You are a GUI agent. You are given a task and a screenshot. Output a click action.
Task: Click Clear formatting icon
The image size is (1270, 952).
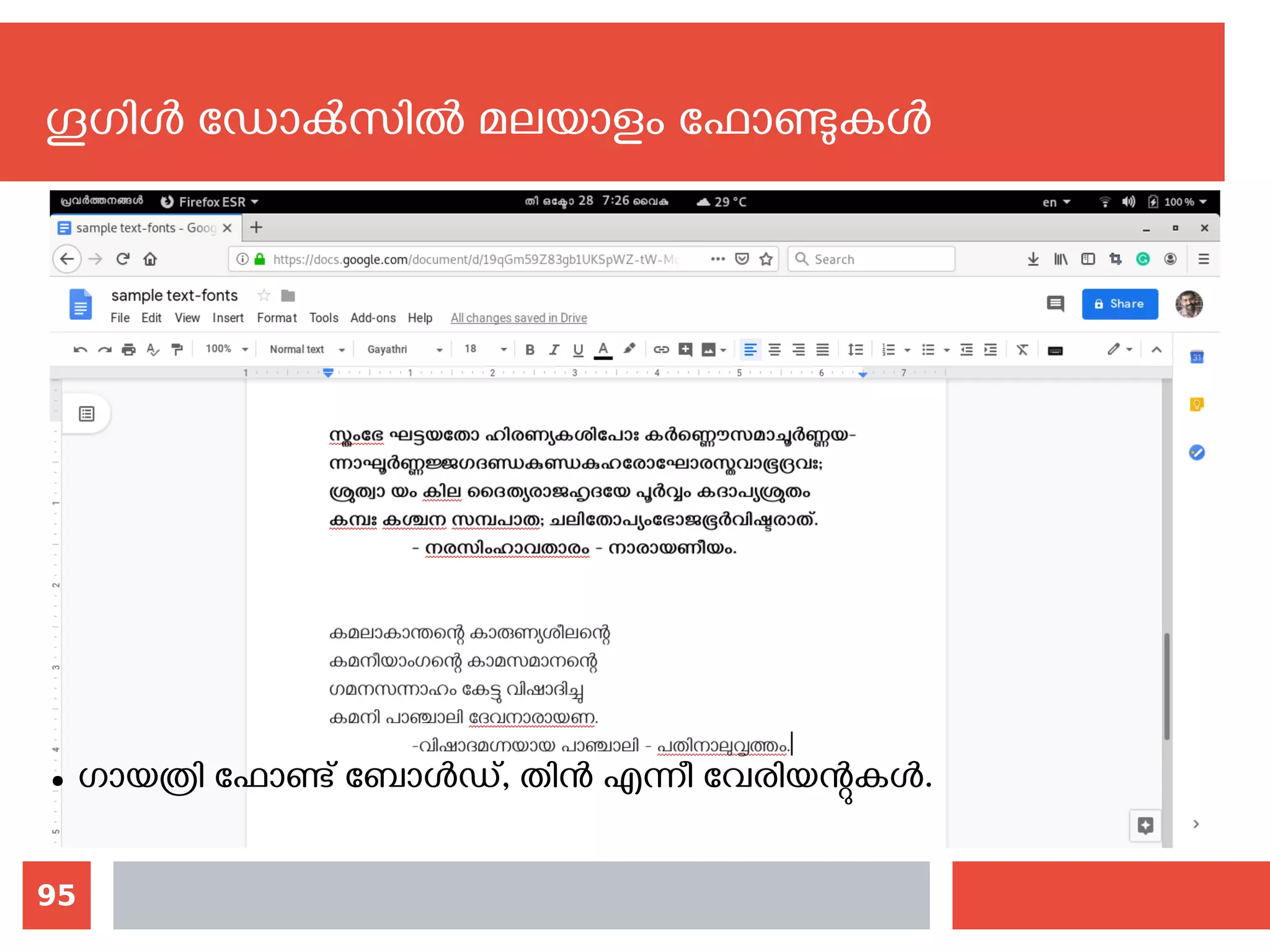1023,350
